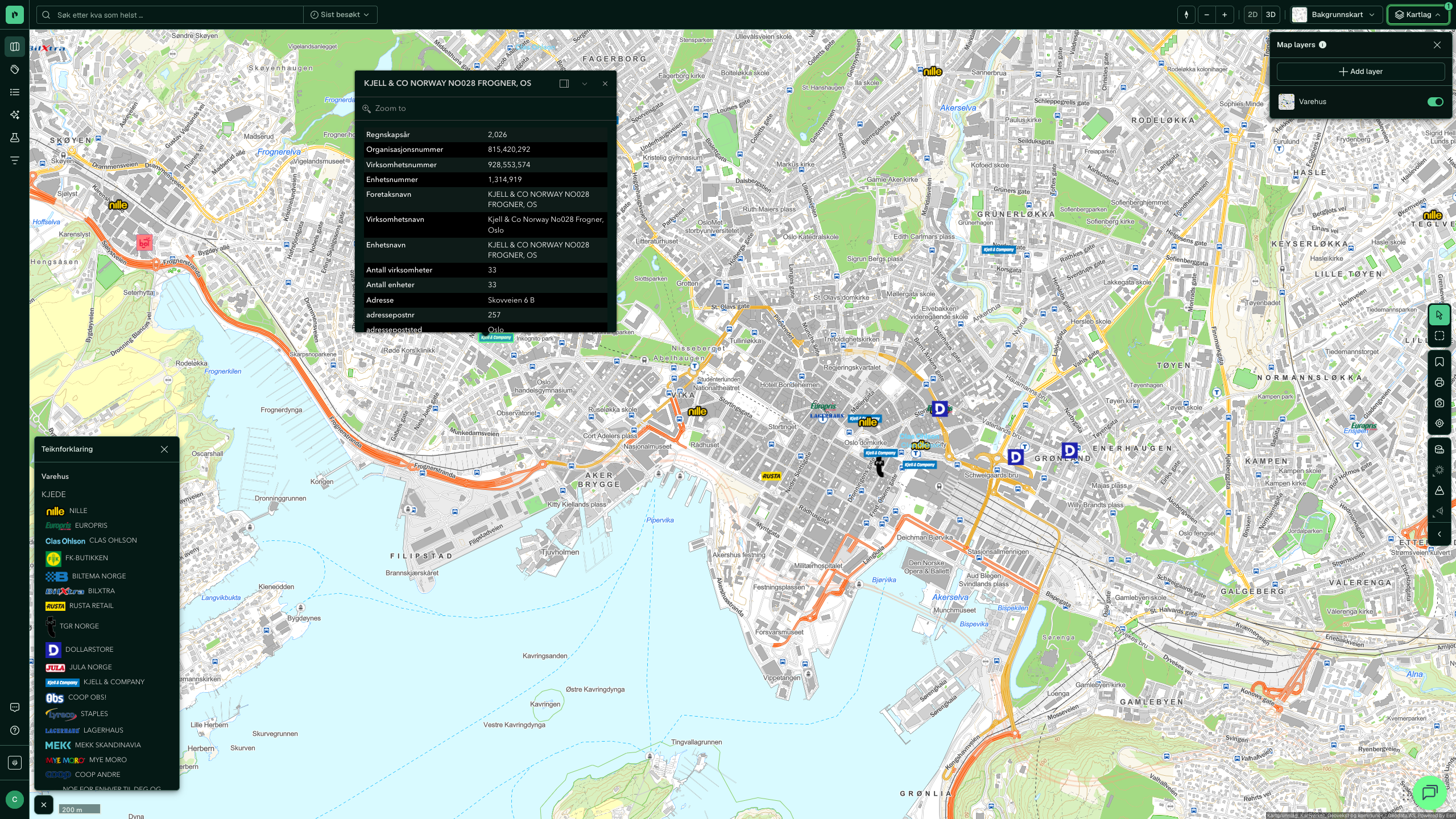Zoom in the map with plus button
This screenshot has height=819, width=1456.
click(1225, 15)
